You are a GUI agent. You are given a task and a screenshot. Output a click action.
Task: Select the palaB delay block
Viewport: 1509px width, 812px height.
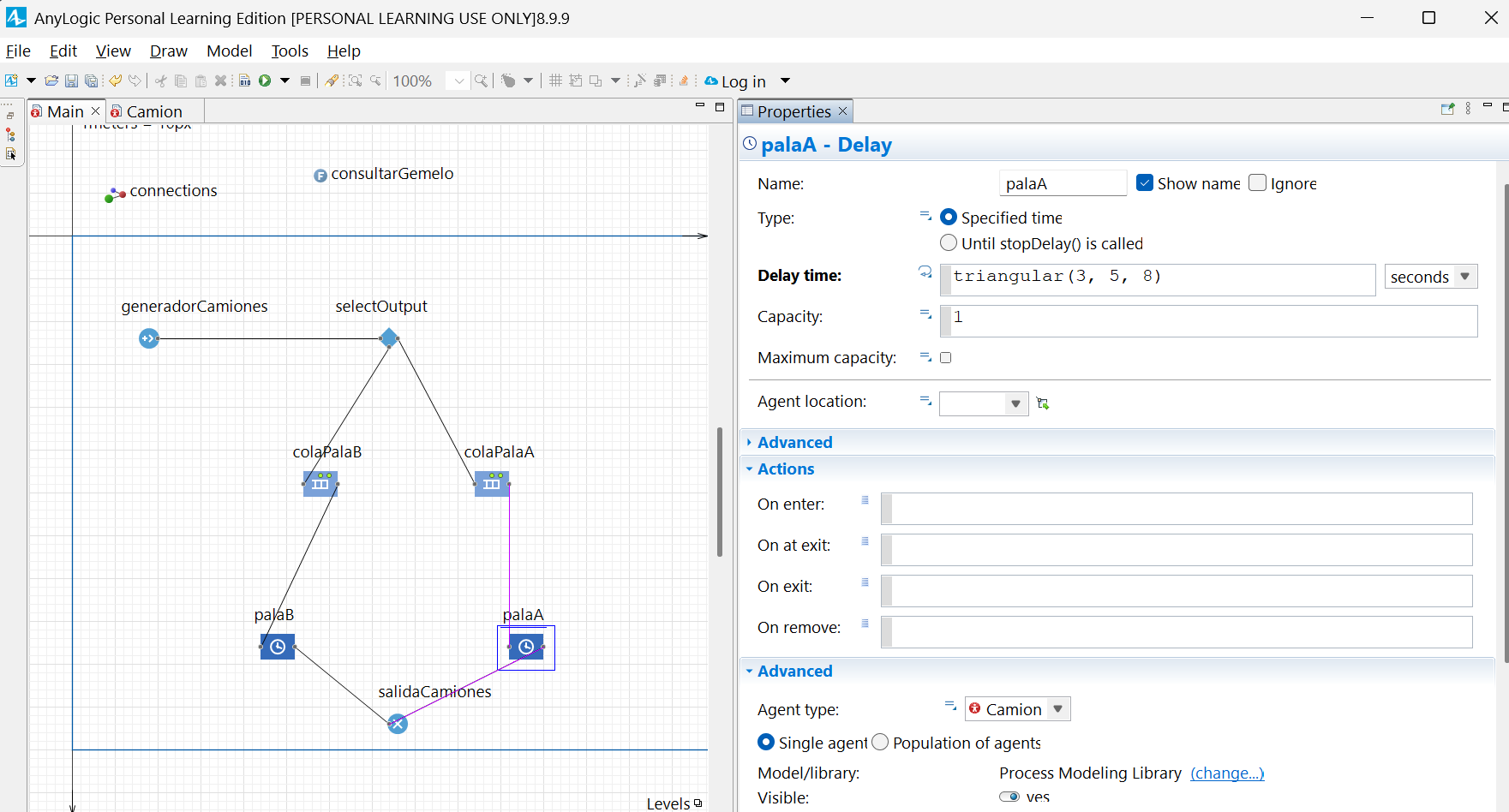[x=278, y=647]
